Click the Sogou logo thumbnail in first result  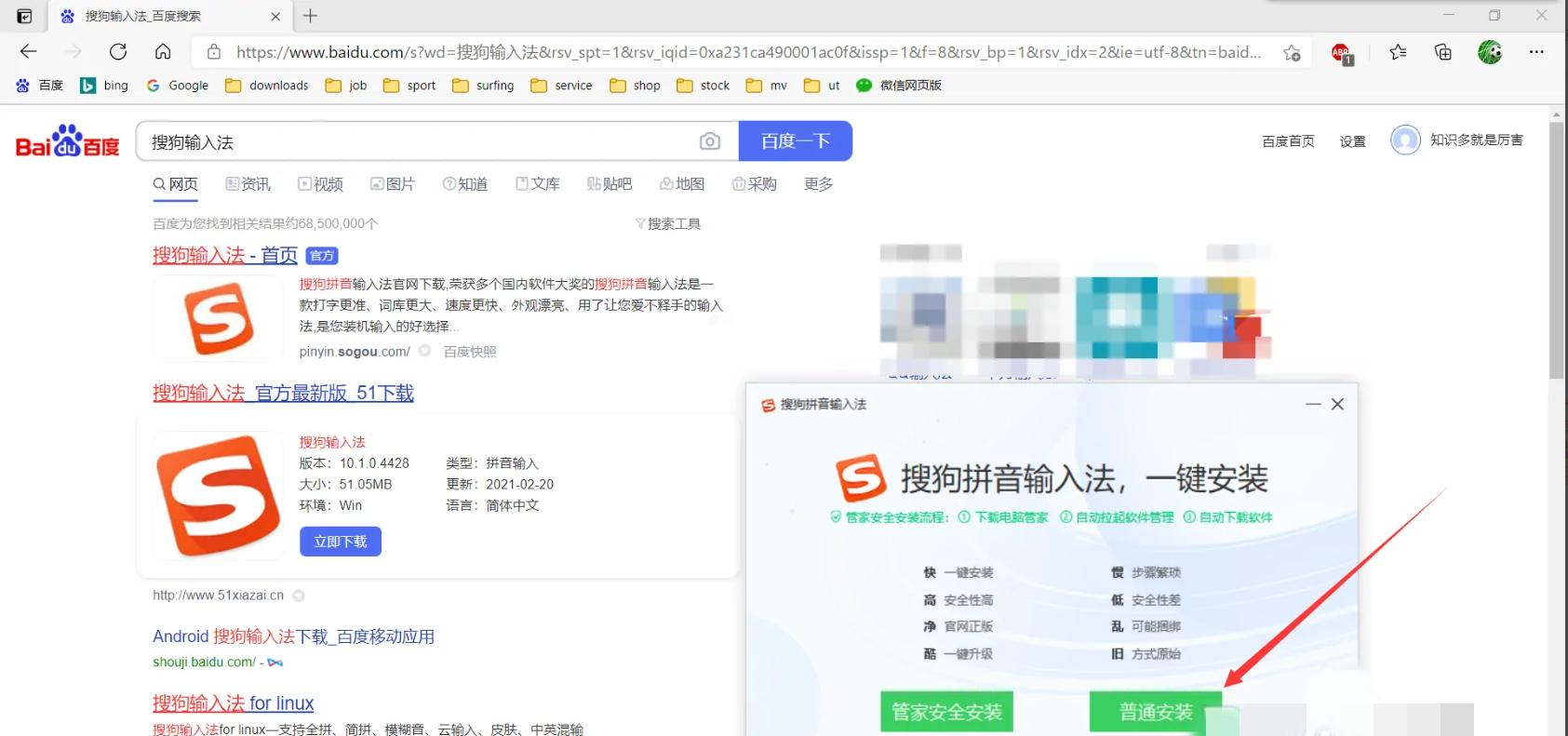[219, 318]
